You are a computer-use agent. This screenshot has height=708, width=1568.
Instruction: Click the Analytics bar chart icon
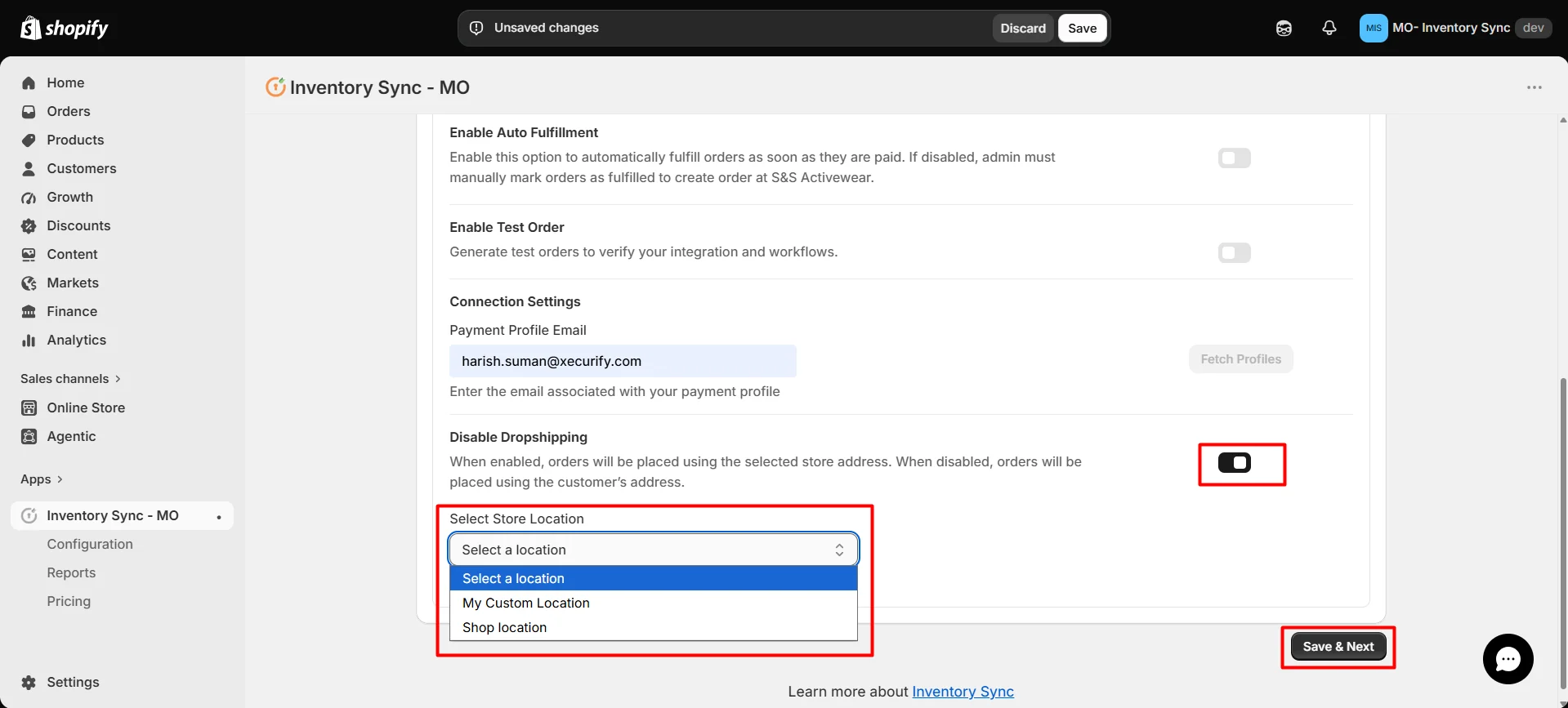click(x=29, y=340)
